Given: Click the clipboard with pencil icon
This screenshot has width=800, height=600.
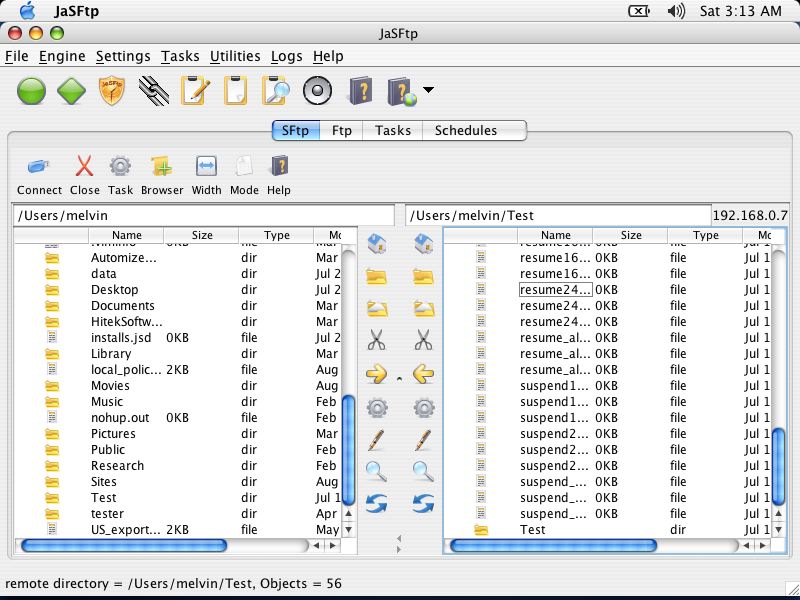Looking at the screenshot, I should tap(195, 91).
